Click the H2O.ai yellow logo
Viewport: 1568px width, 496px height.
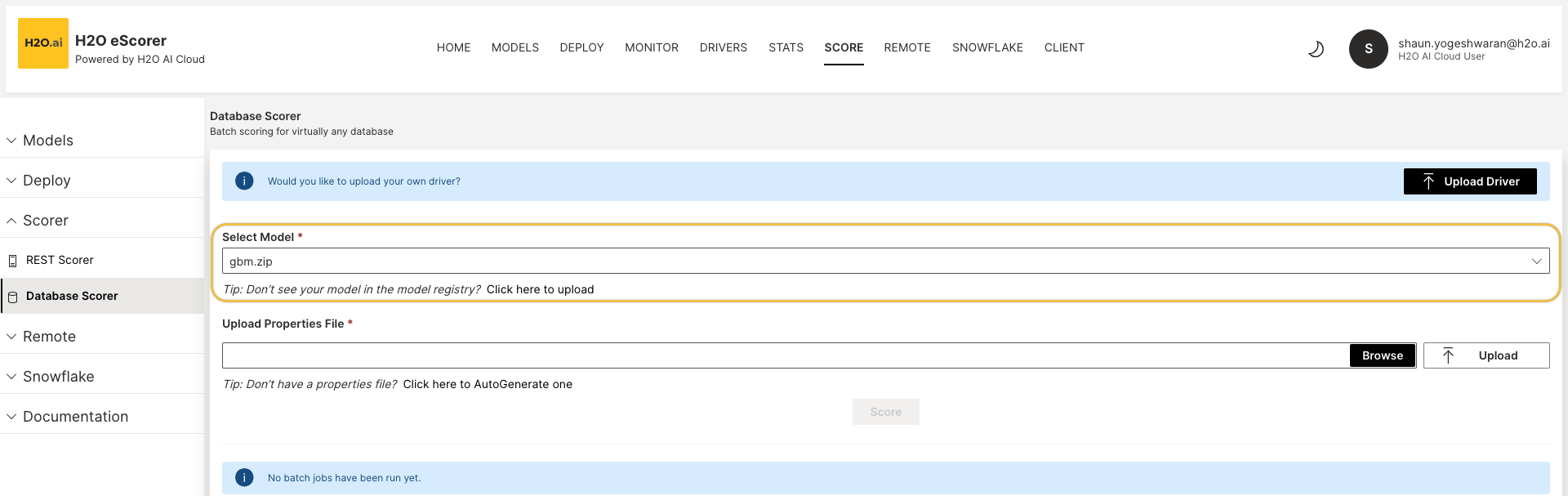click(43, 43)
